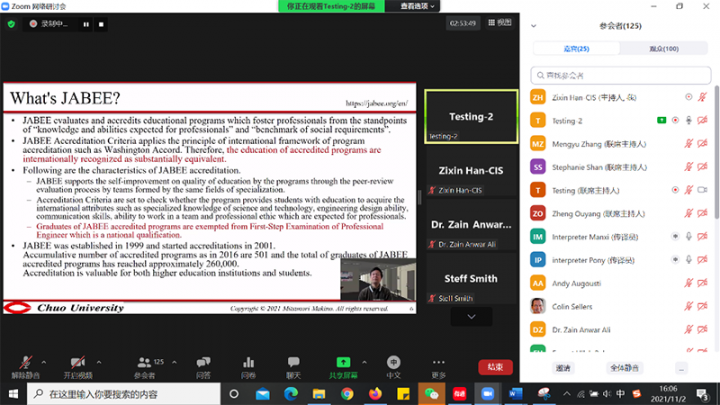Open more options ellipsis in participants panel

[x=681, y=368]
